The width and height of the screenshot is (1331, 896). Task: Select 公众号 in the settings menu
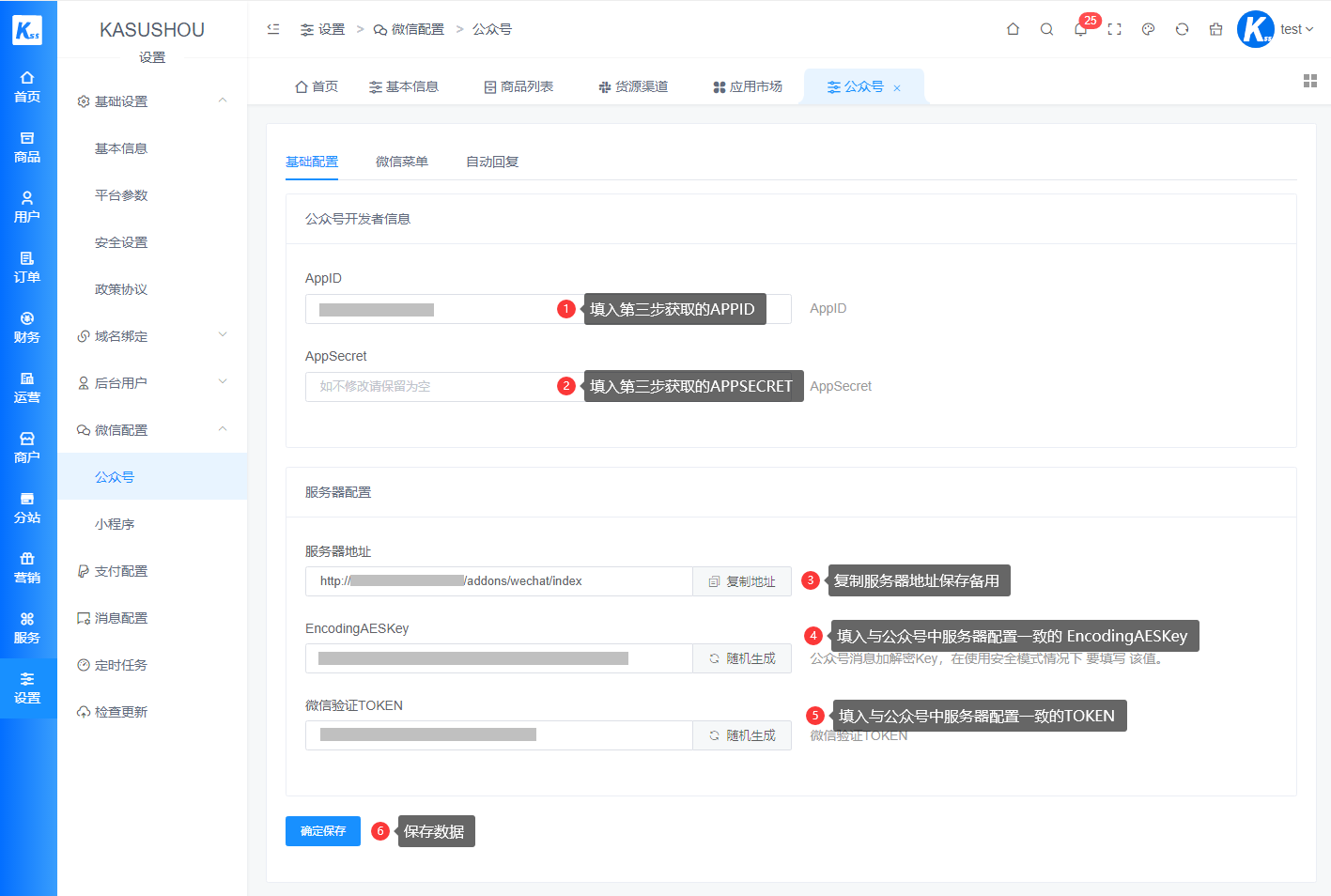(153, 477)
